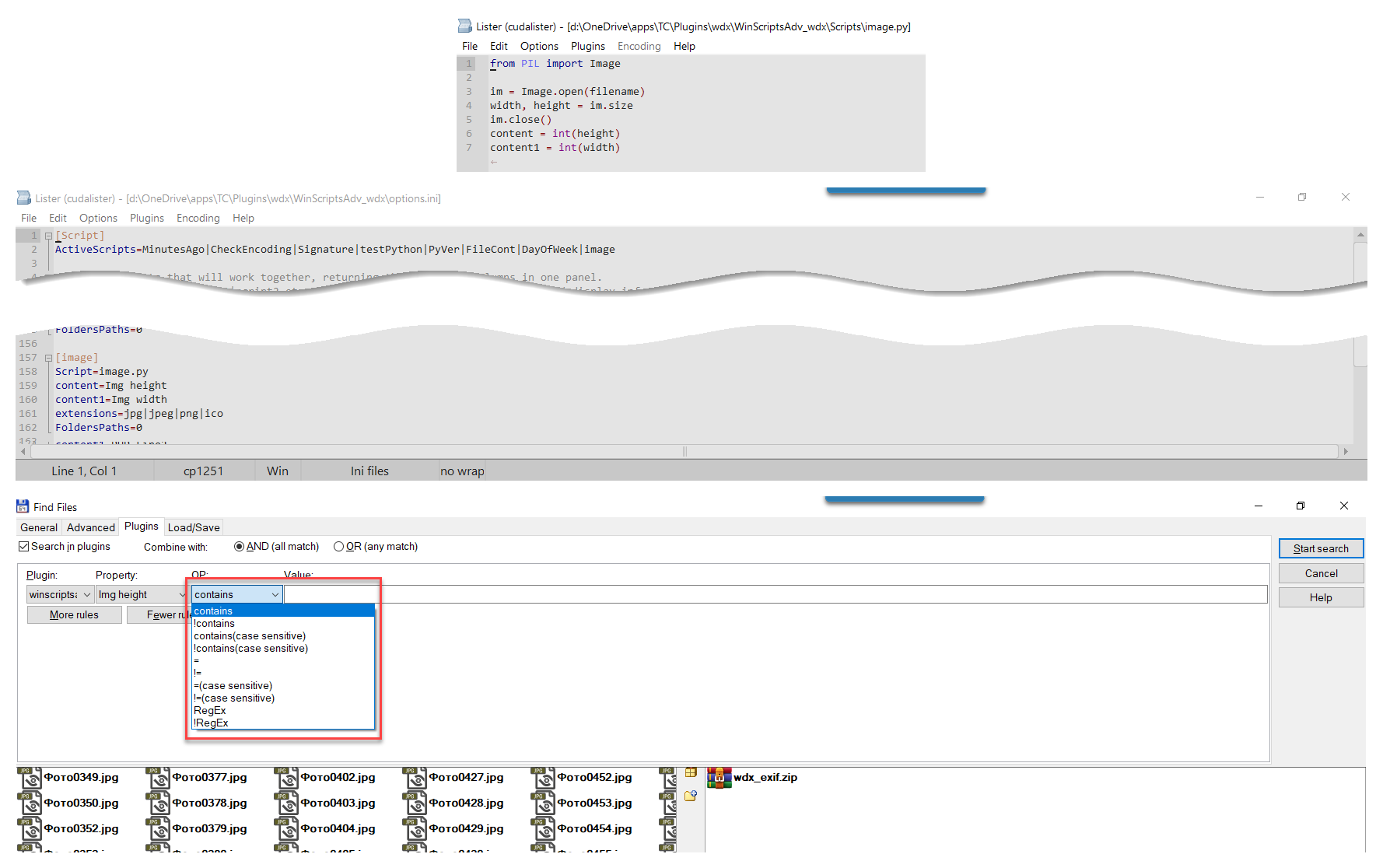
Task: Click the WinRAR icon of wdx_exif.zip
Action: [x=720, y=778]
